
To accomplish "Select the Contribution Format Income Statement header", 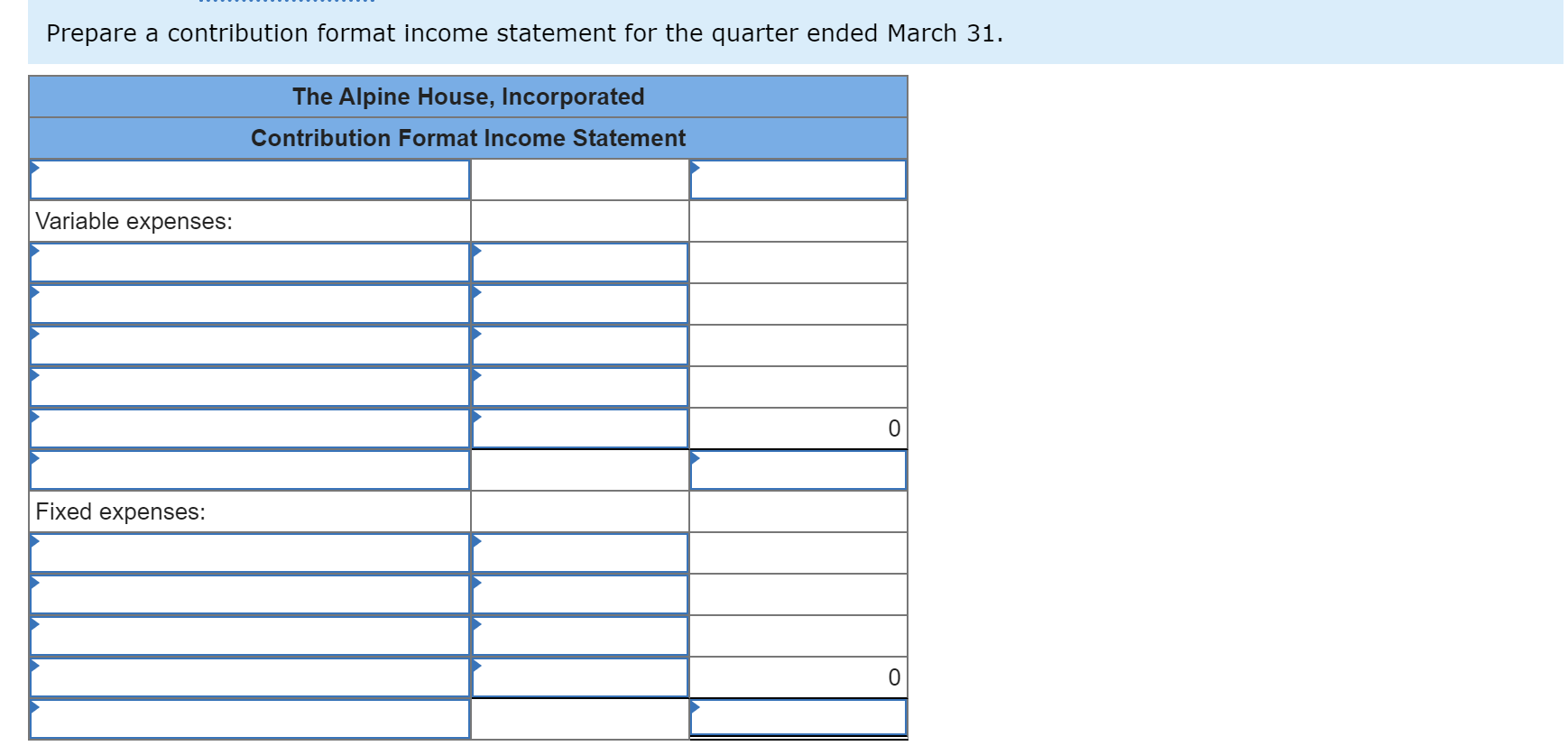I will point(468,138).
